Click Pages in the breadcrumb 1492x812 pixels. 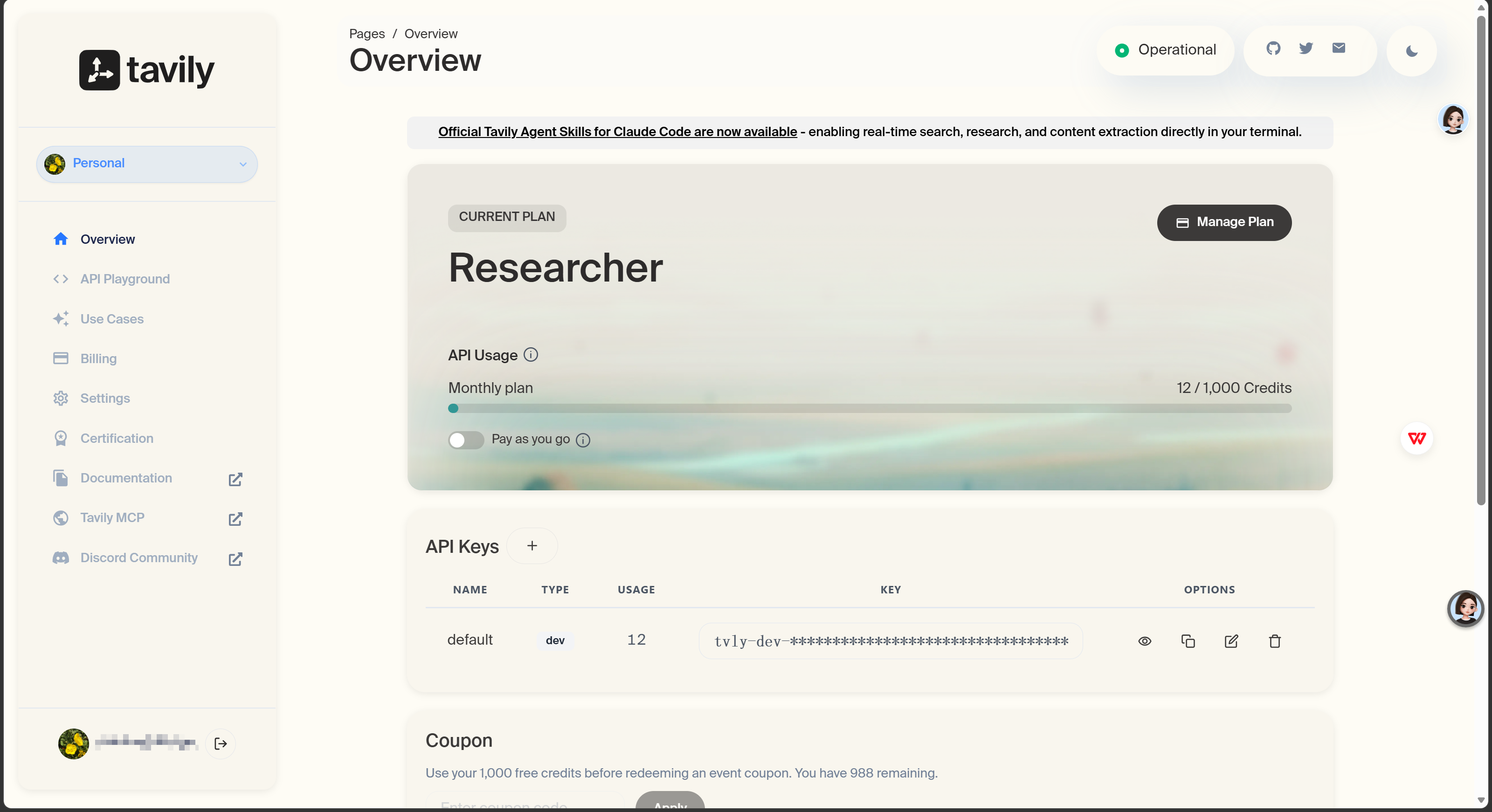point(367,34)
